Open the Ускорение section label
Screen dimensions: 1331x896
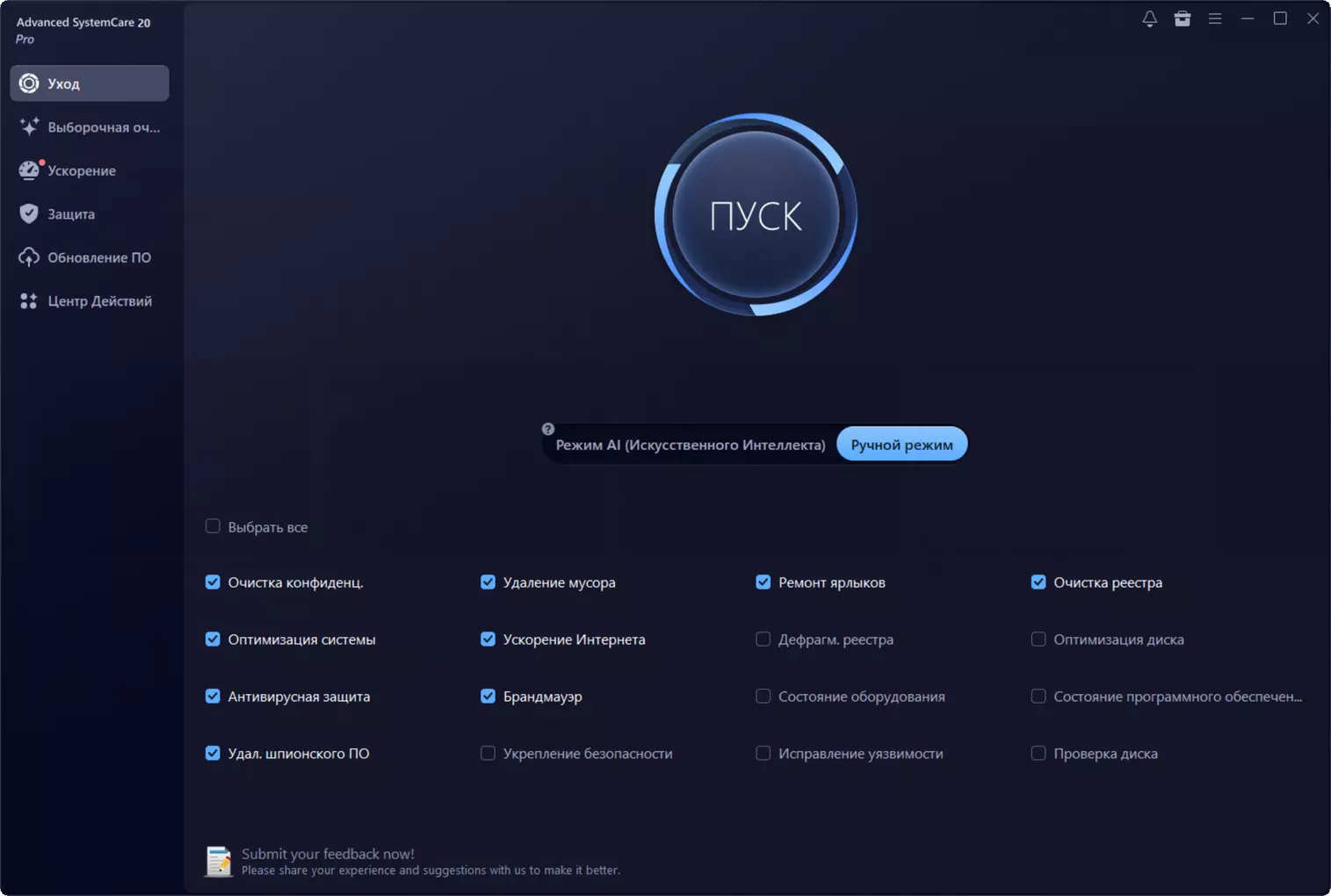coord(82,170)
